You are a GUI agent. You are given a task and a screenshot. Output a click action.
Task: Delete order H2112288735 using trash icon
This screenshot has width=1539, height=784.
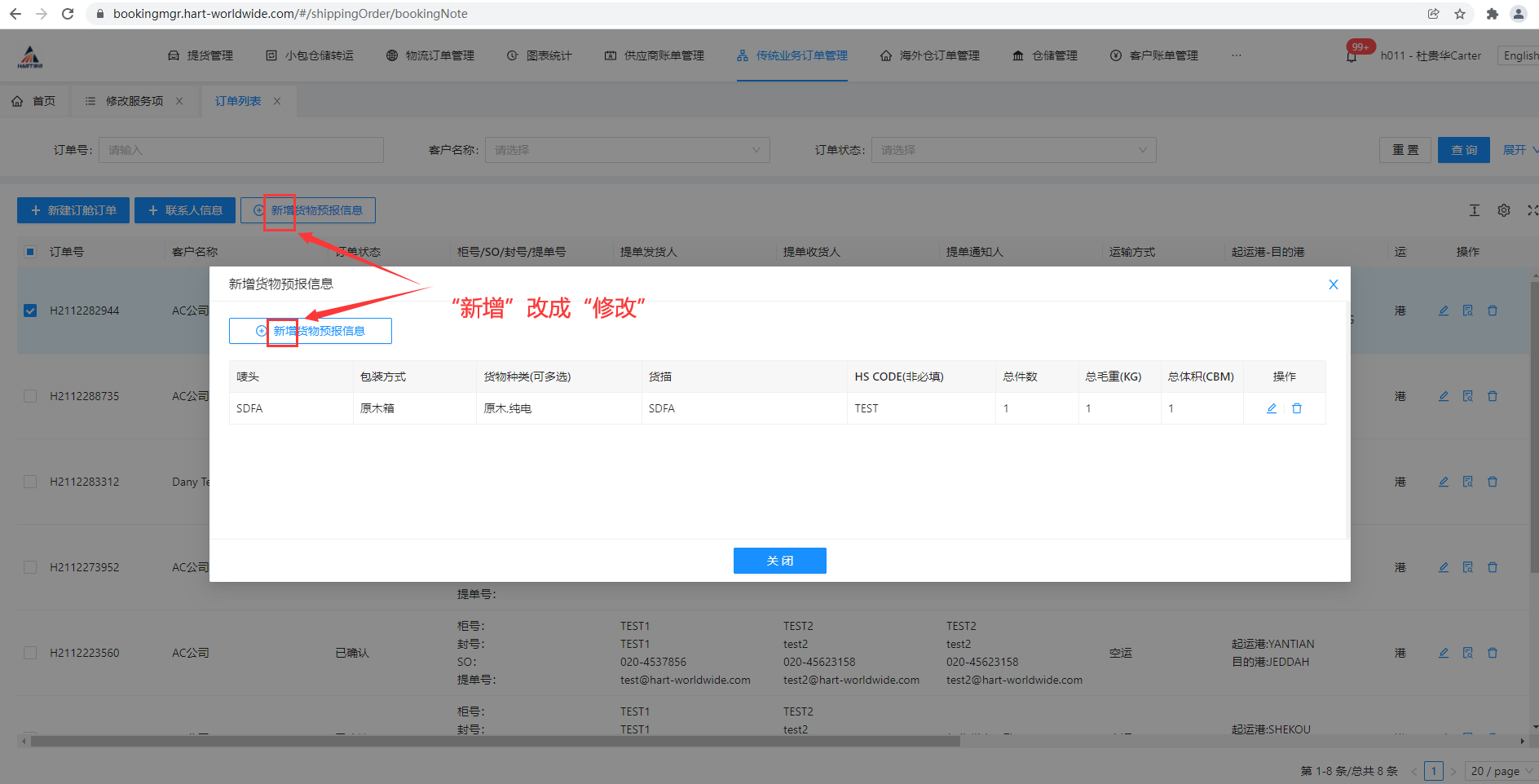point(1492,396)
